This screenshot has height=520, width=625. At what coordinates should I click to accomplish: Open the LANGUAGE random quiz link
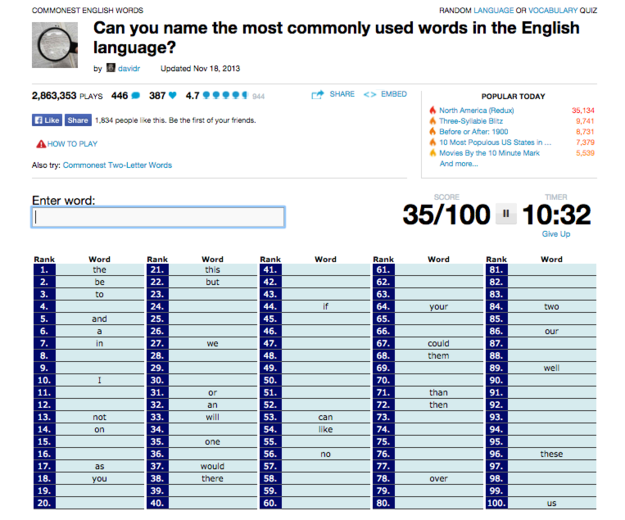point(493,10)
